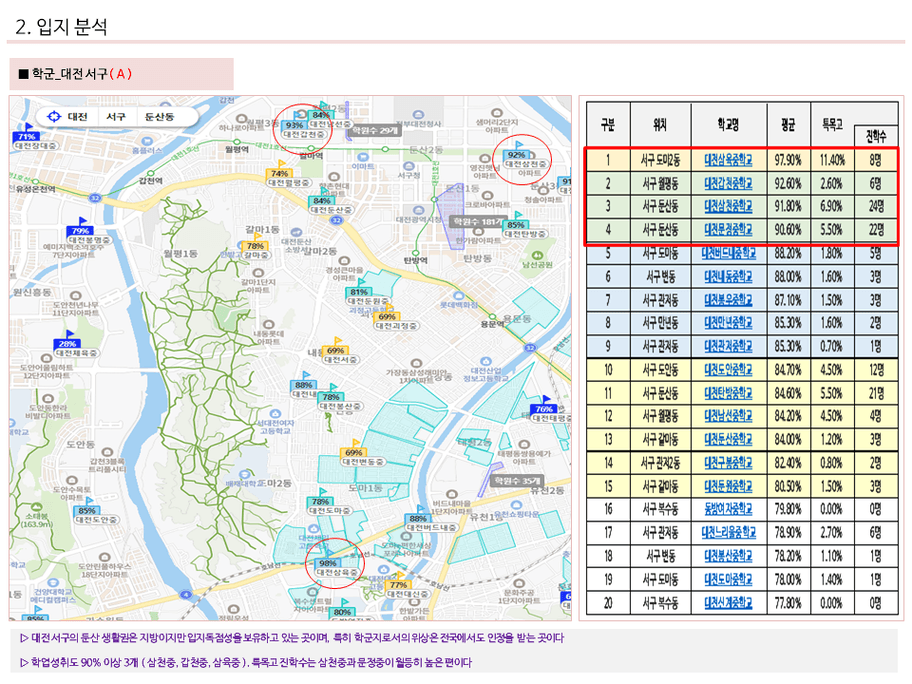Click the 학군_대전 서구(A) section heading
Screen dimensions: 912x684
point(76,74)
